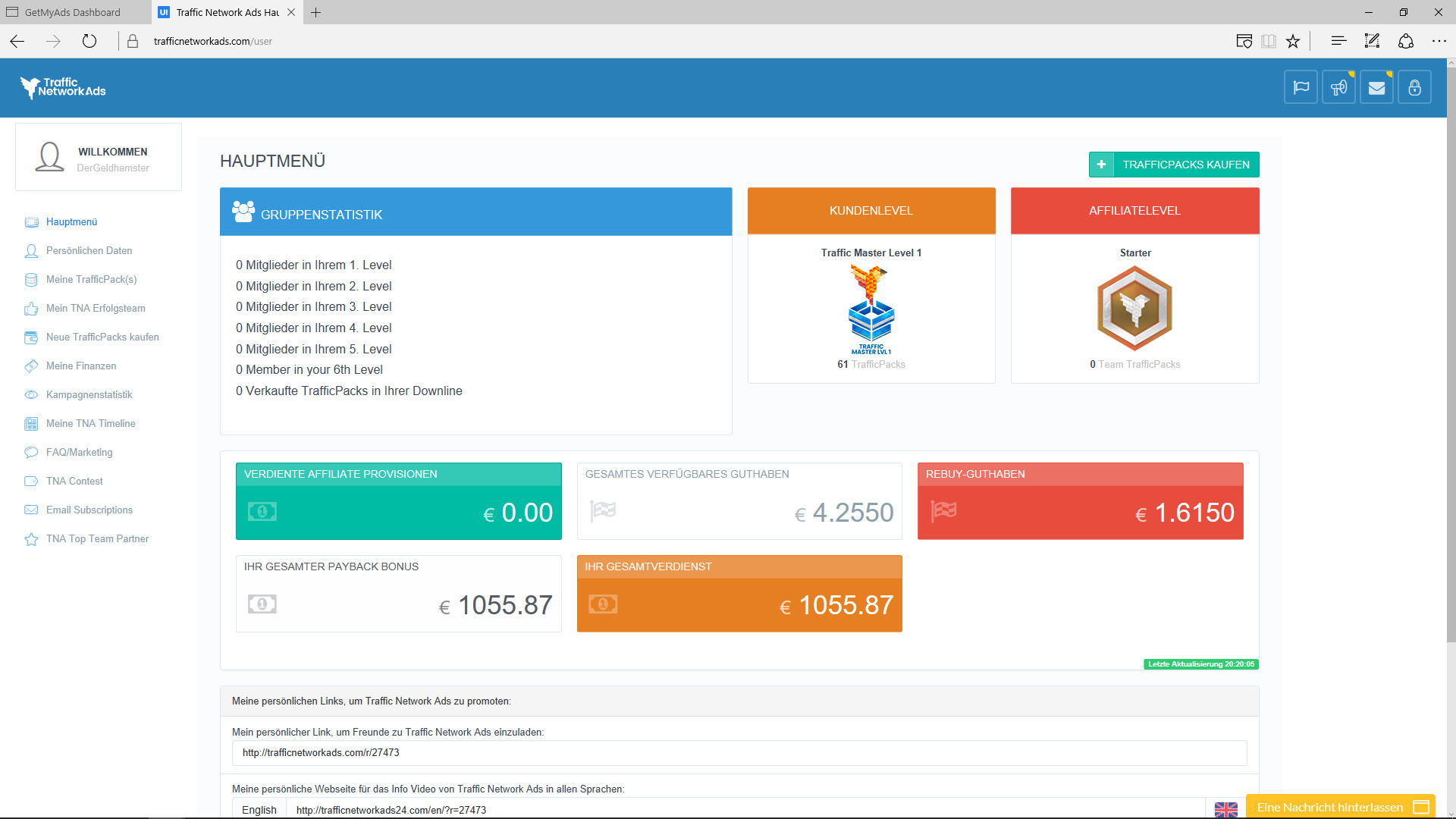Click the Traffic Master Level 1 badge
This screenshot has width=1456, height=819.
point(871,310)
